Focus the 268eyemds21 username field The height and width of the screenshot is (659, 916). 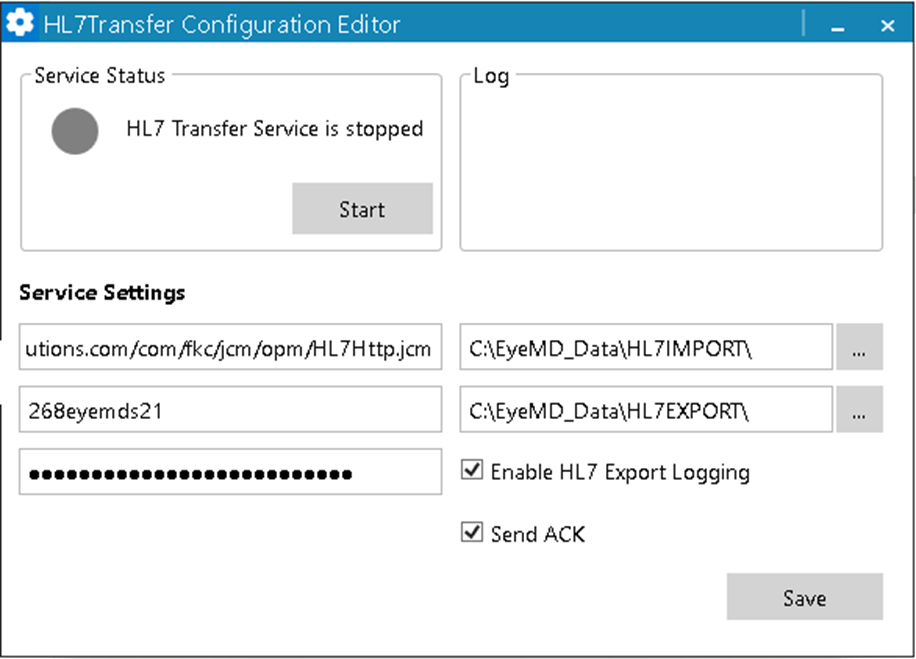click(x=230, y=410)
